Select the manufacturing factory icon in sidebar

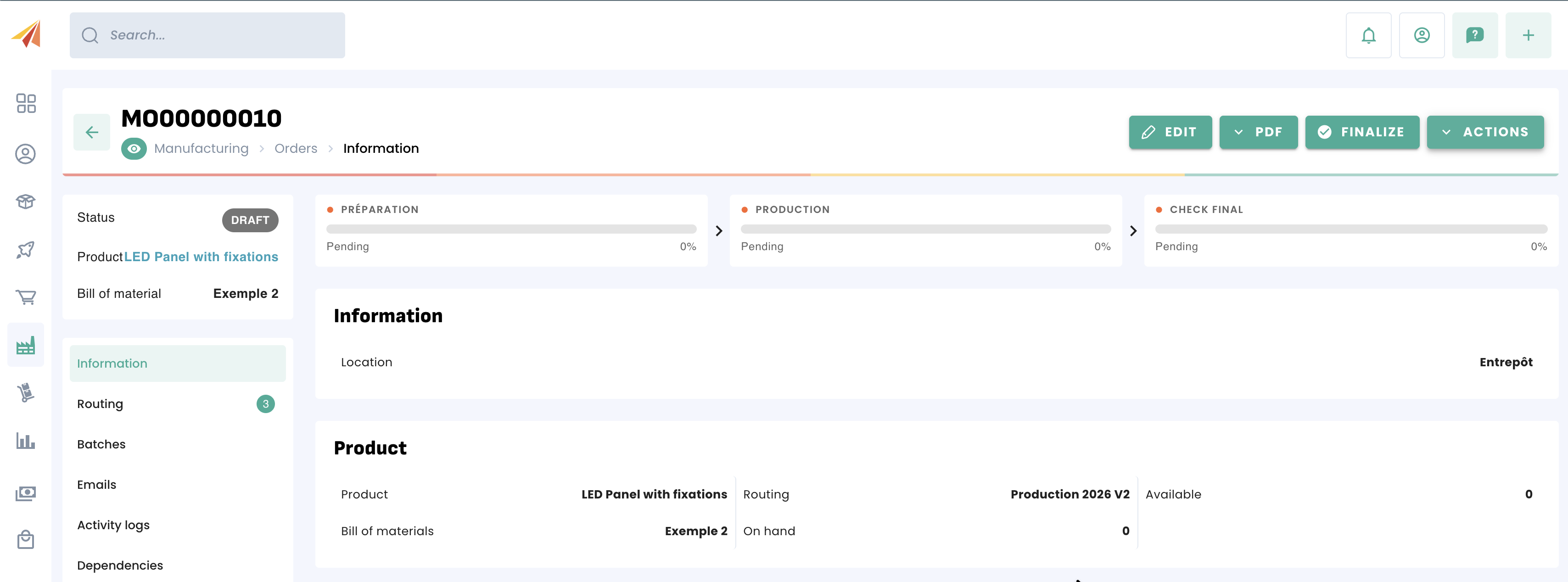[26, 345]
